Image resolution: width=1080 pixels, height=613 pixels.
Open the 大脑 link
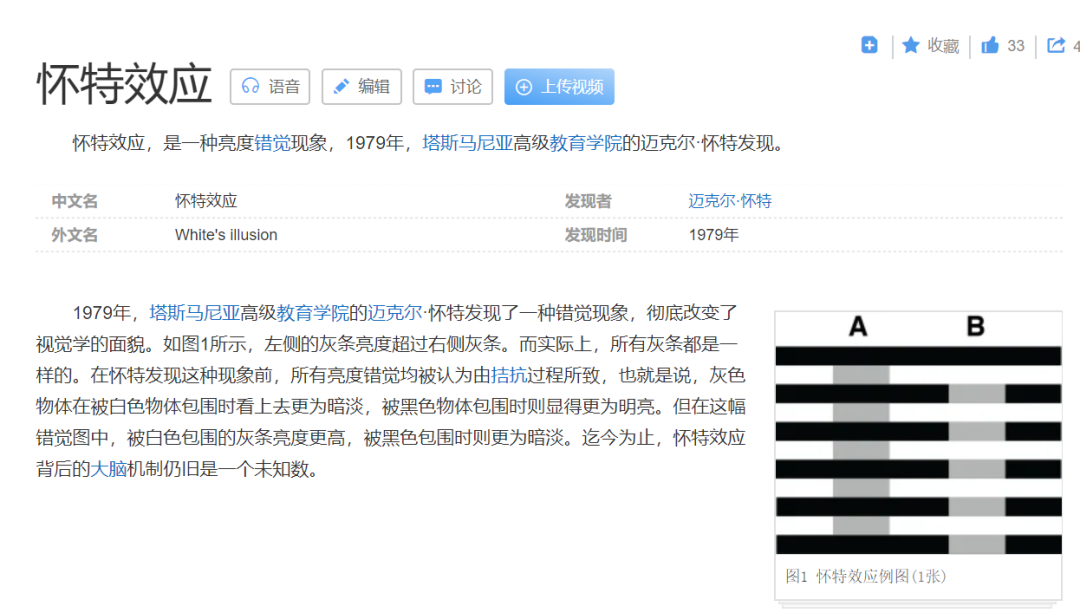tap(109, 469)
